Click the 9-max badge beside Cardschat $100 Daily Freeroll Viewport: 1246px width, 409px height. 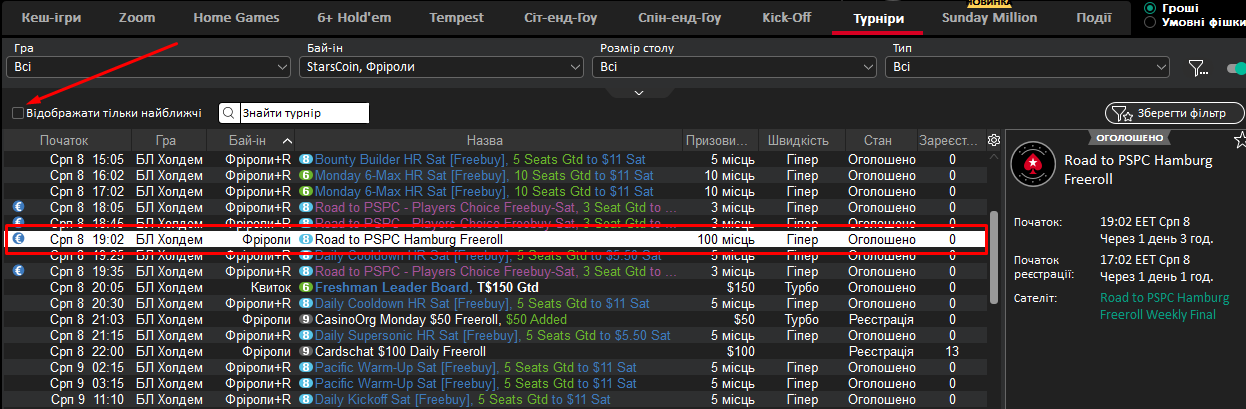[x=306, y=351]
